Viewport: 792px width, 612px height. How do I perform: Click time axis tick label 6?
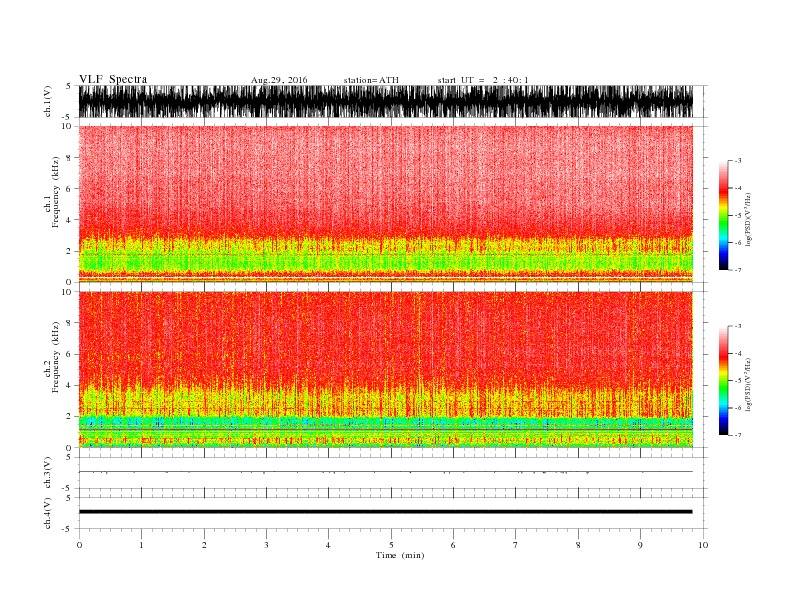(x=453, y=545)
